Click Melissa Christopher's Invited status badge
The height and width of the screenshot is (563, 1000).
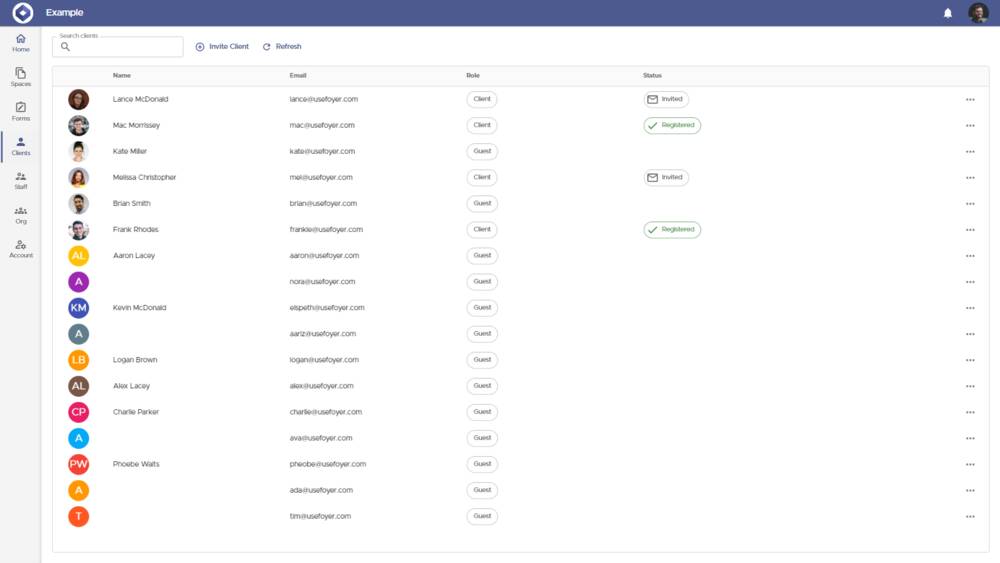point(666,178)
